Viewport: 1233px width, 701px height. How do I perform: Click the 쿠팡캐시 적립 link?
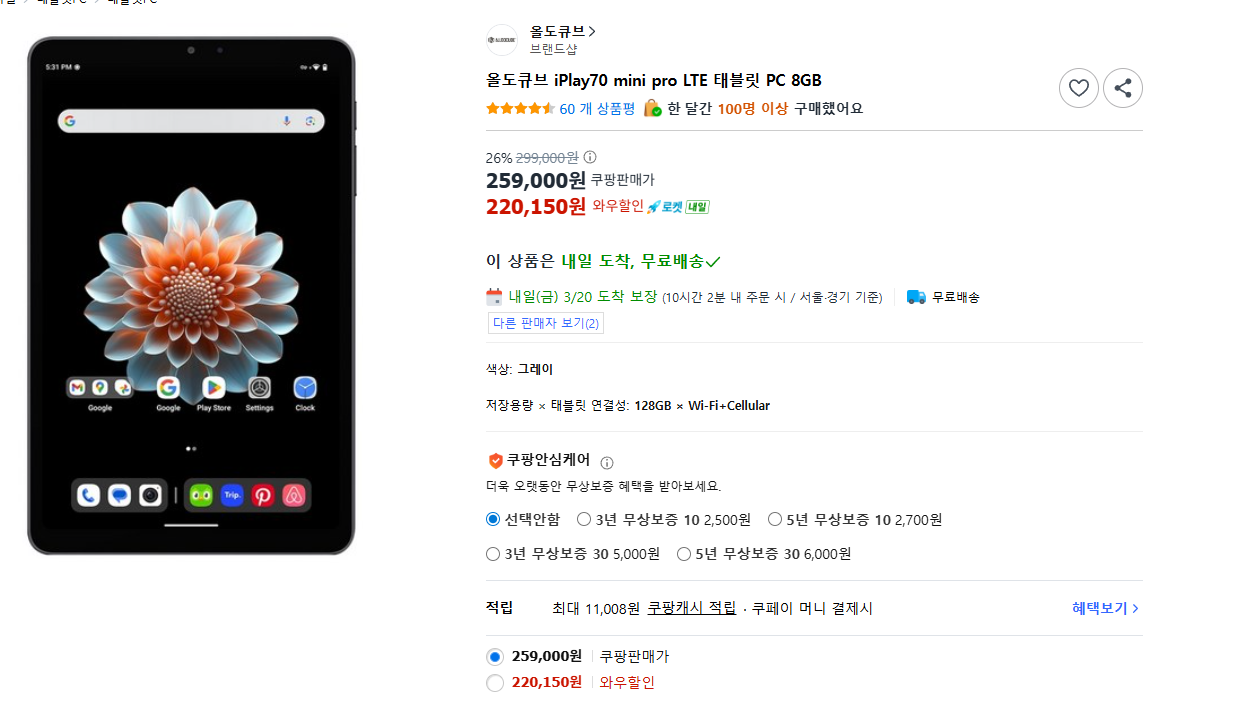click(691, 608)
